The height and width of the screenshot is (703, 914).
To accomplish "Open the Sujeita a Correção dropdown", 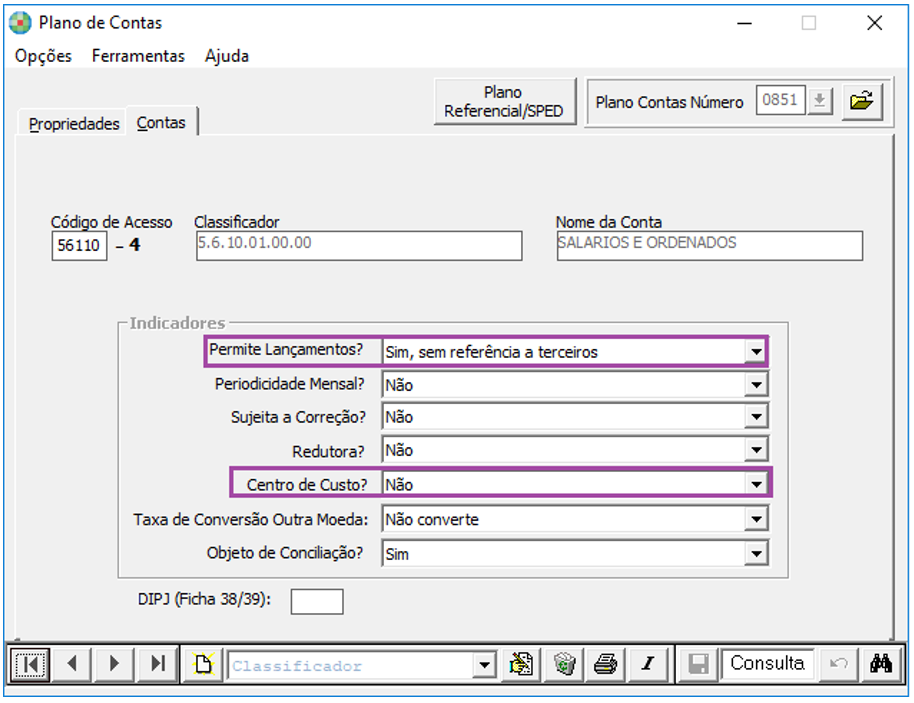I will pos(756,417).
